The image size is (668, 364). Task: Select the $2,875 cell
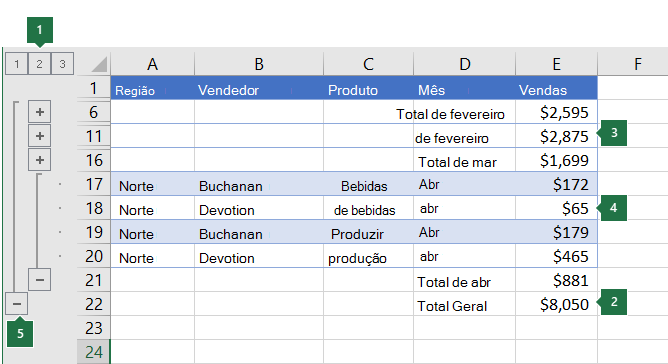556,136
